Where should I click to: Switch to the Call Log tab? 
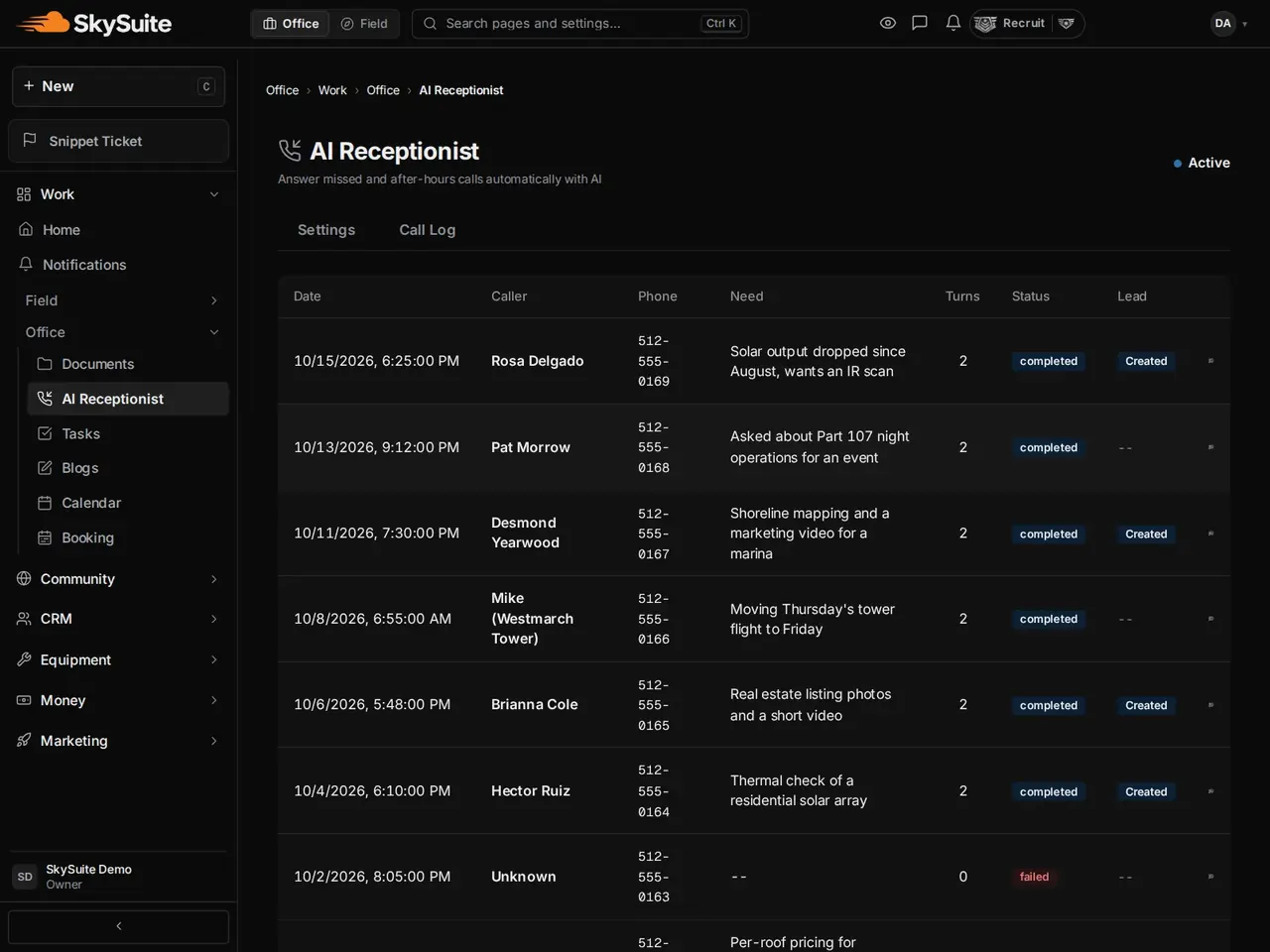click(428, 230)
